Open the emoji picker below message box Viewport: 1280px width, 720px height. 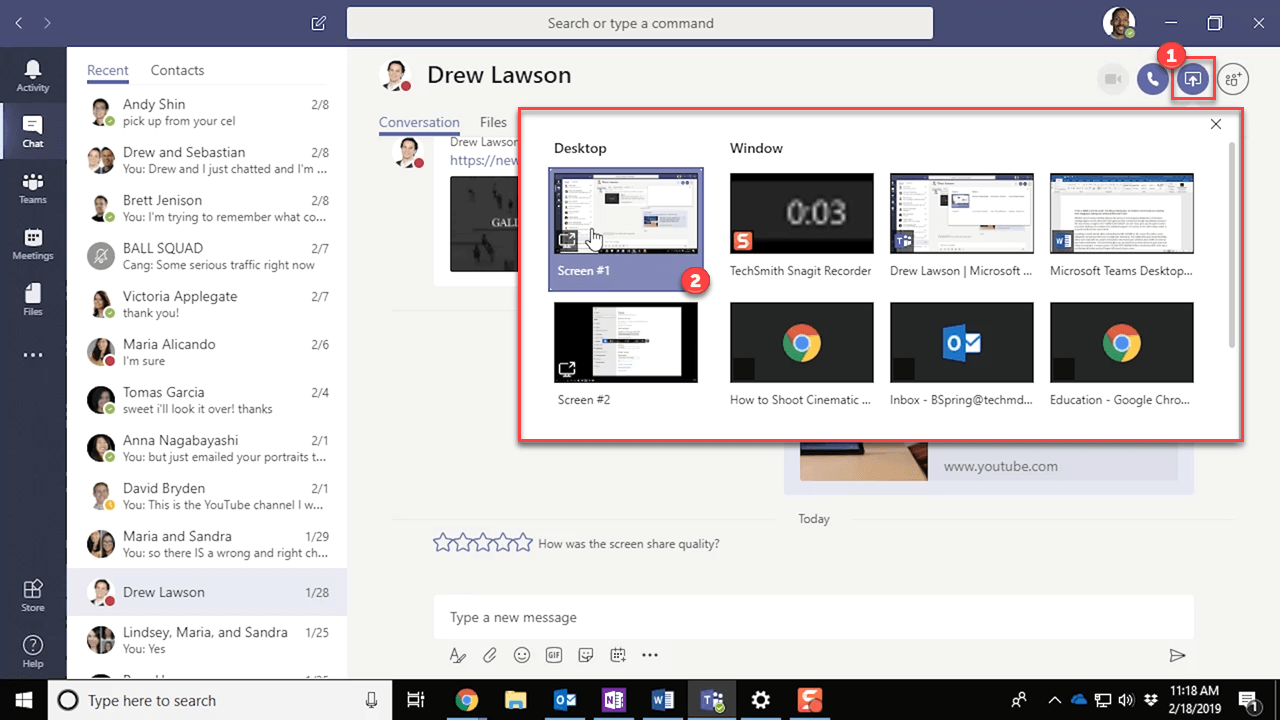522,655
